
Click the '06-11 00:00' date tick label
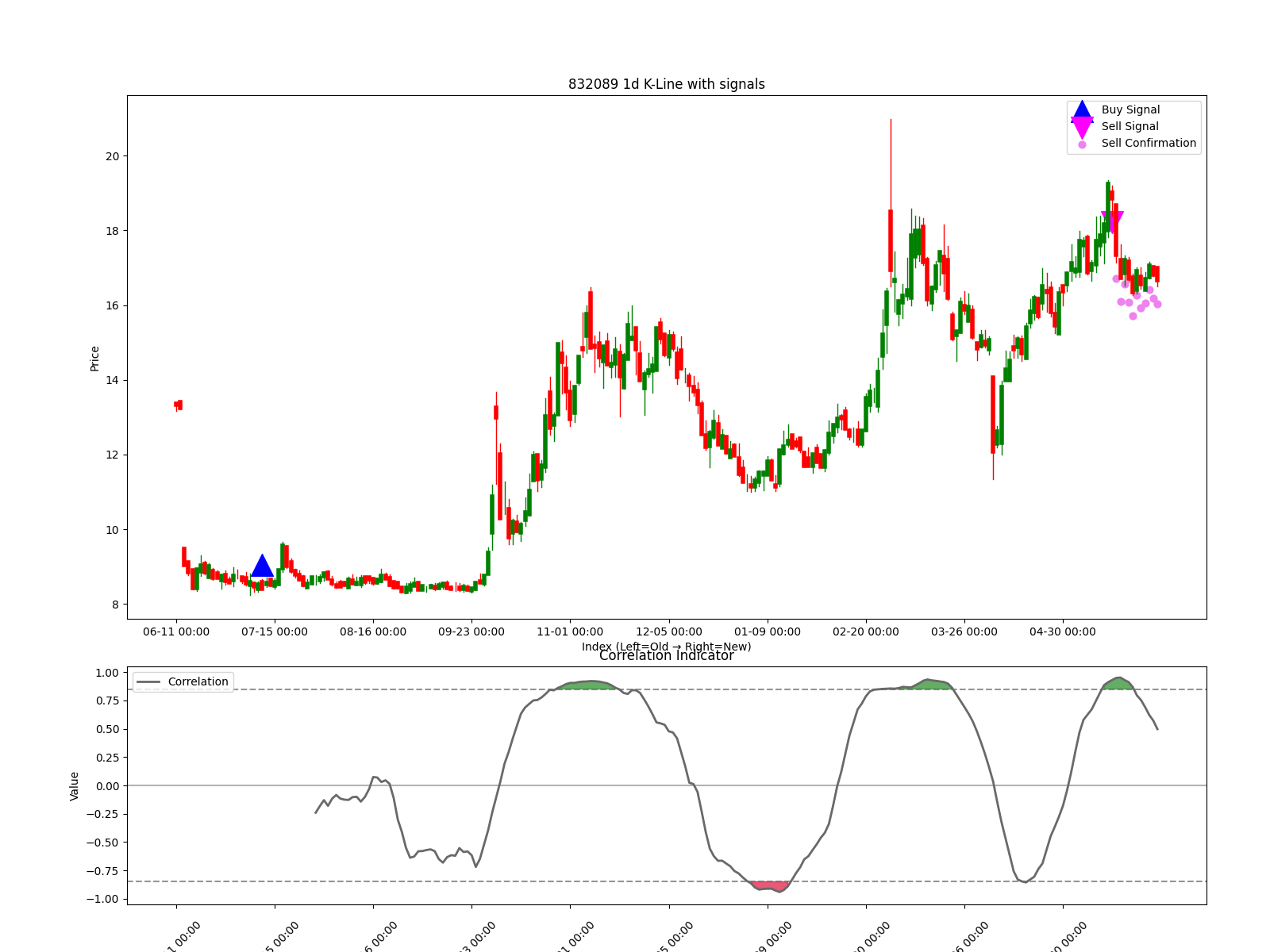(x=176, y=632)
